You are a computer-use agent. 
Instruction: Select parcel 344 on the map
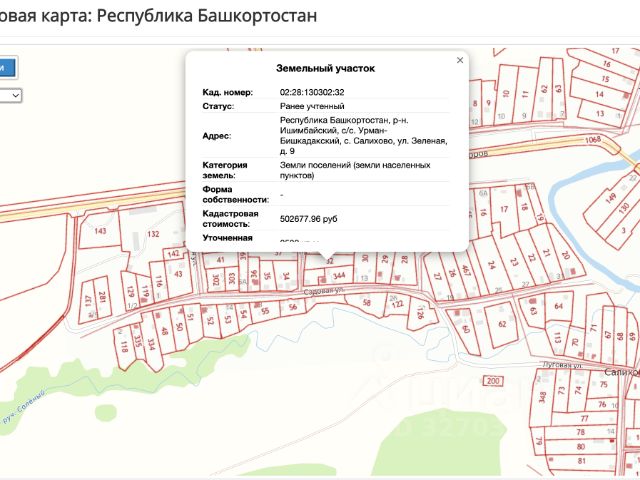pos(338,276)
